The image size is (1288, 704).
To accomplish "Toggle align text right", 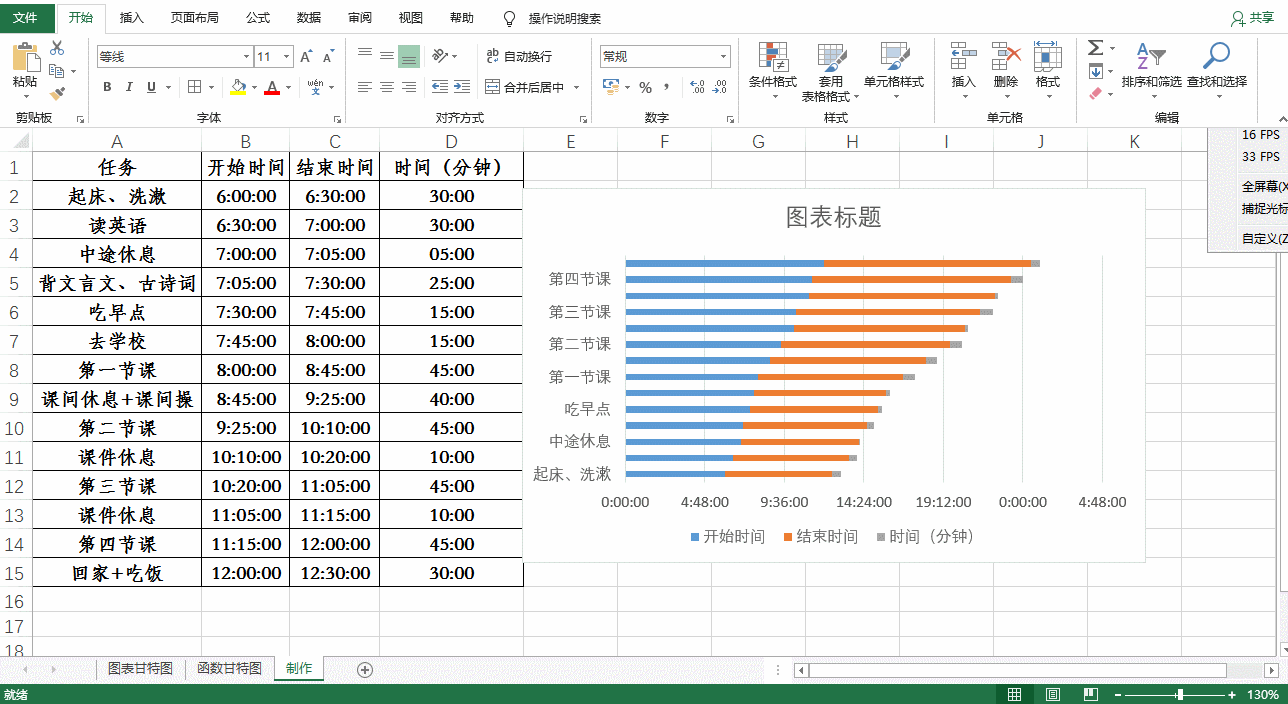I will 409,87.
